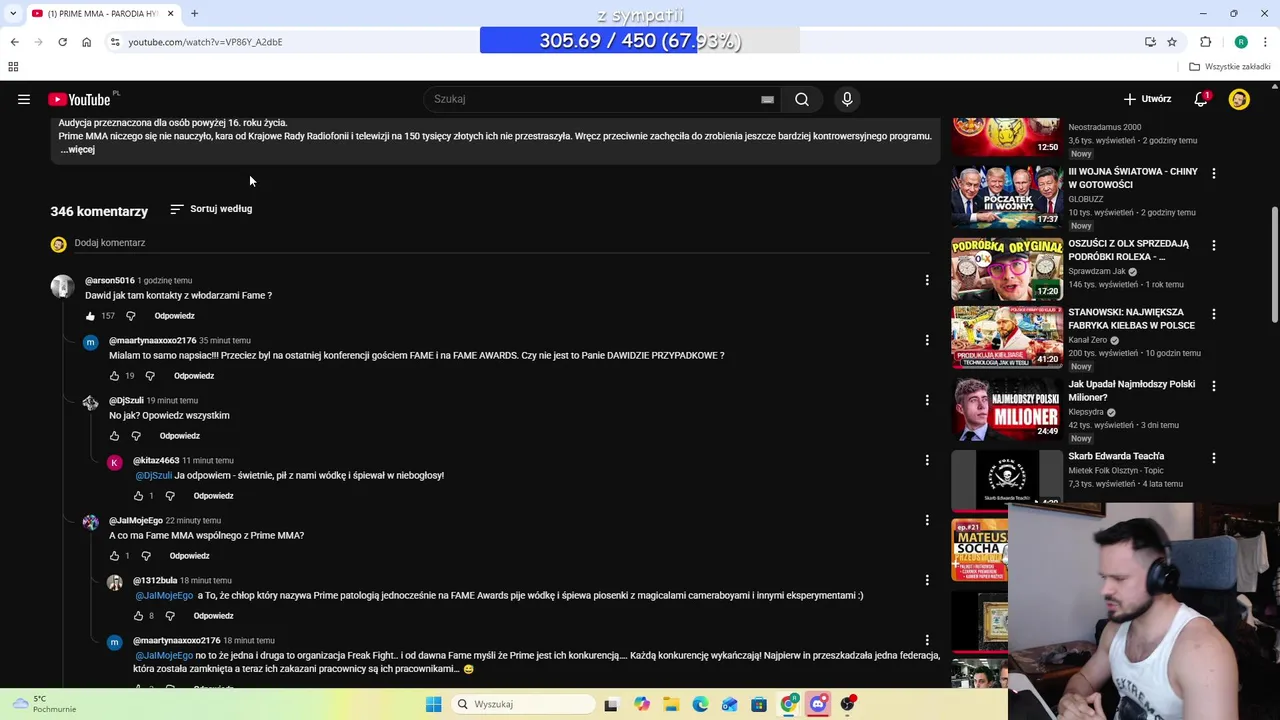Click the Utwórz create button

[x=1147, y=99]
